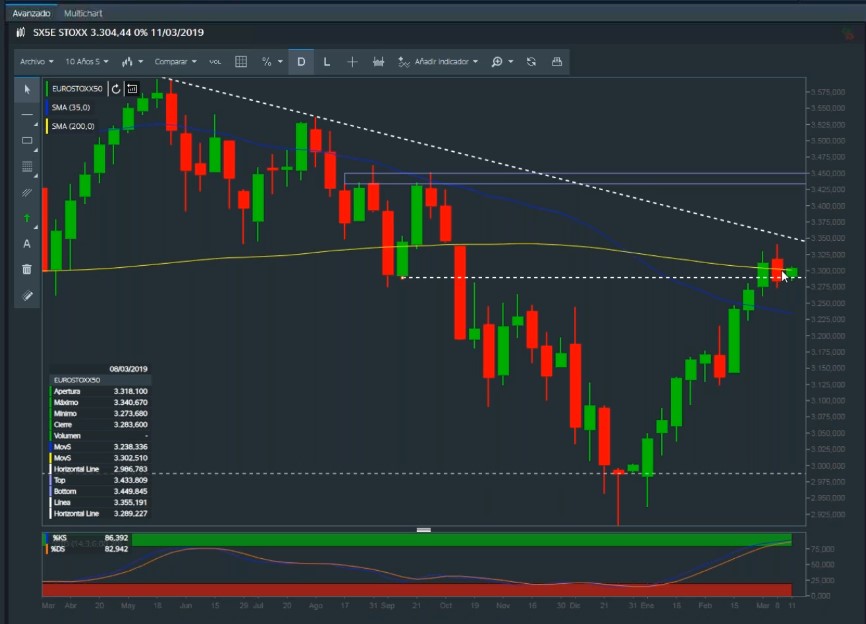This screenshot has width=866, height=624.
Task: Open the Añadir indicador menu
Action: point(439,61)
